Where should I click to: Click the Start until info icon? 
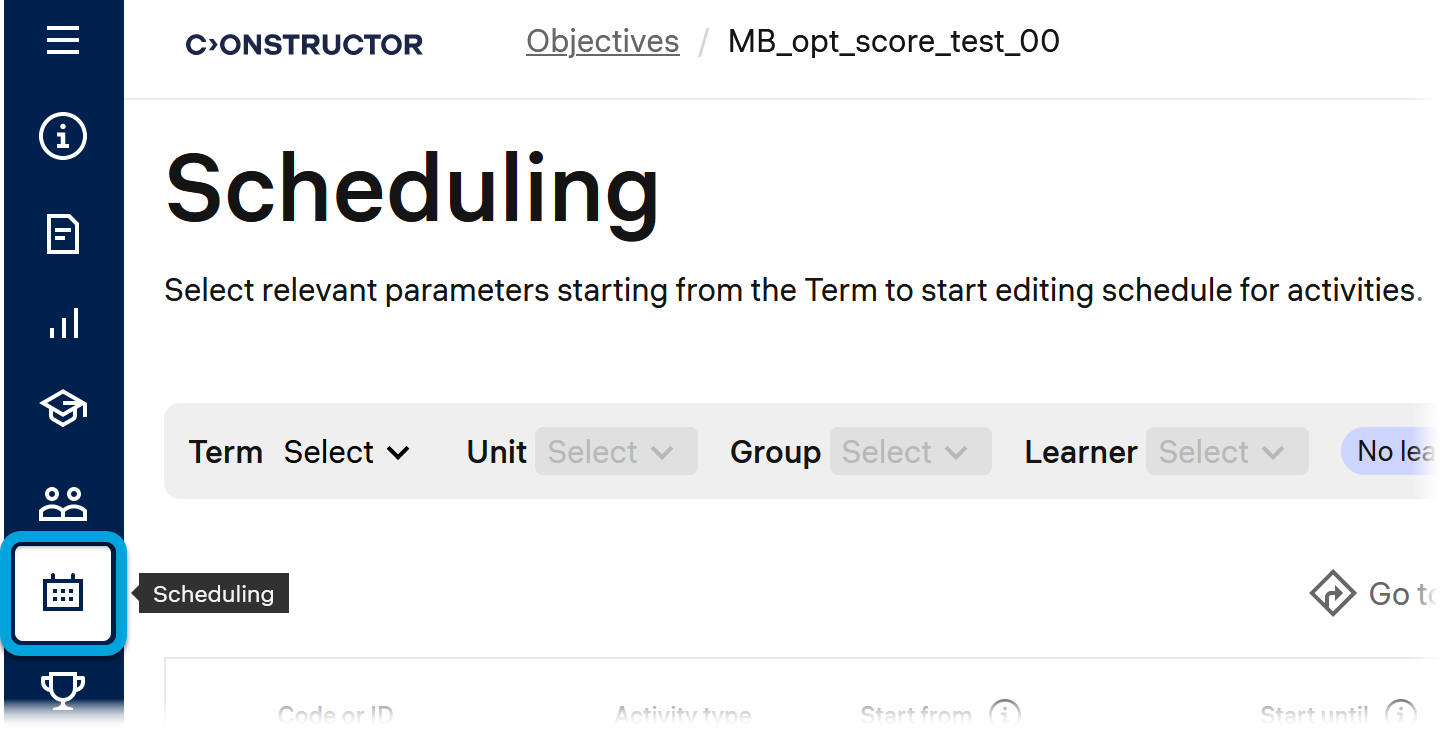[1400, 714]
